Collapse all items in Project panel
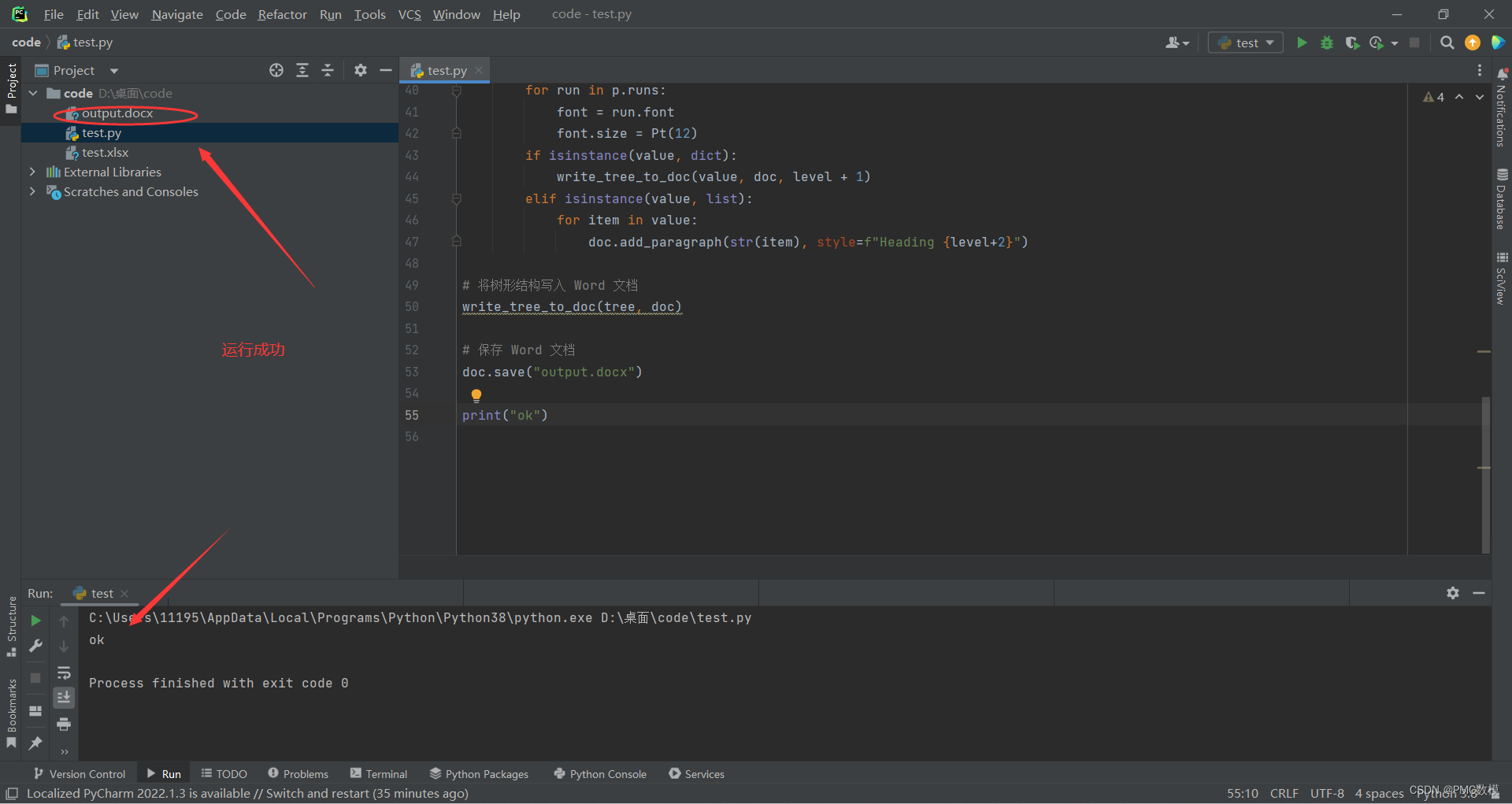 (x=328, y=70)
